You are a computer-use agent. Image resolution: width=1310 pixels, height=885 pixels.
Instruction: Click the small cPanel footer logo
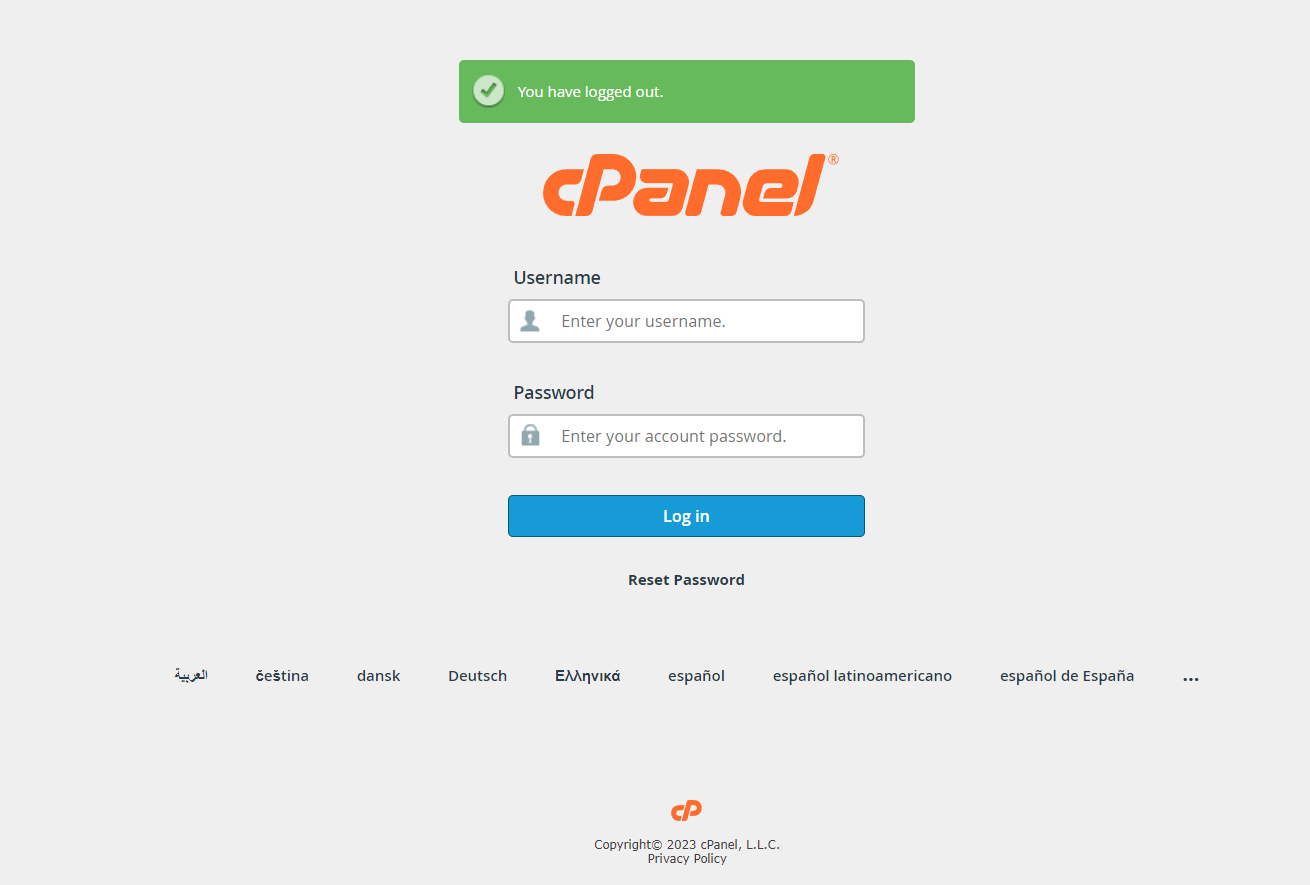tap(686, 811)
